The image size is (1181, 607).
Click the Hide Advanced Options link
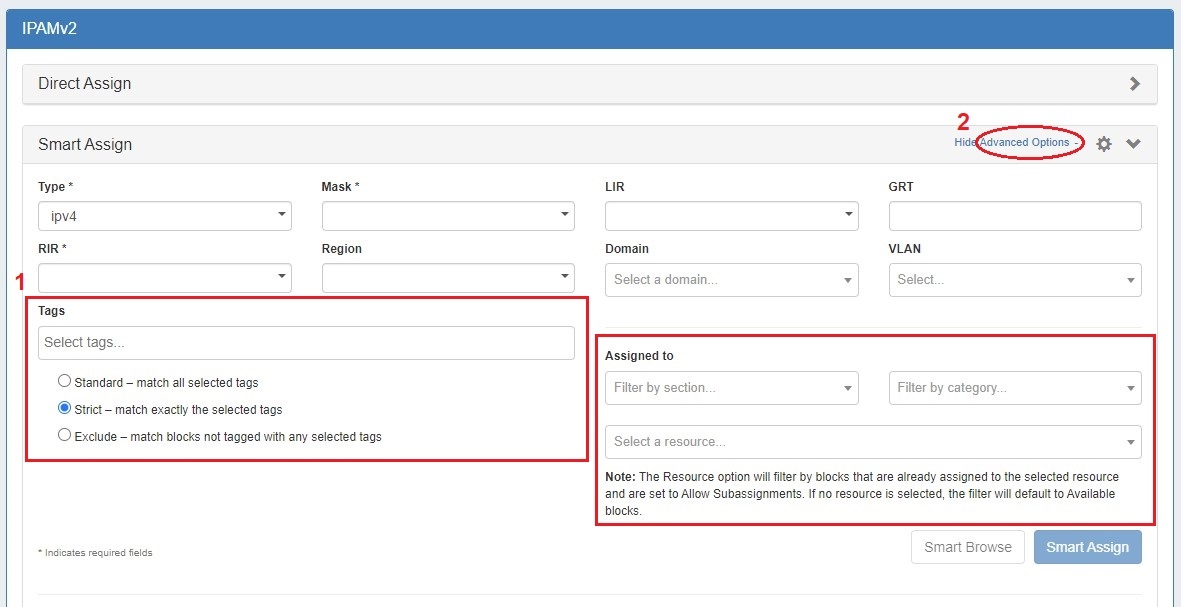coord(1016,143)
